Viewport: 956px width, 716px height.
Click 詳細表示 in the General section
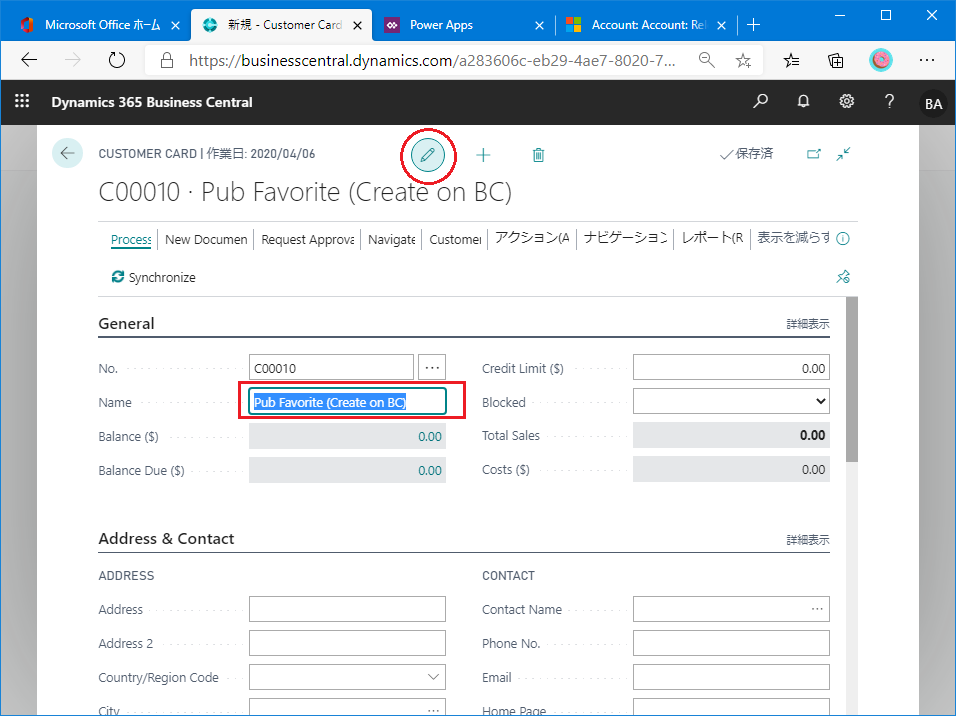808,324
